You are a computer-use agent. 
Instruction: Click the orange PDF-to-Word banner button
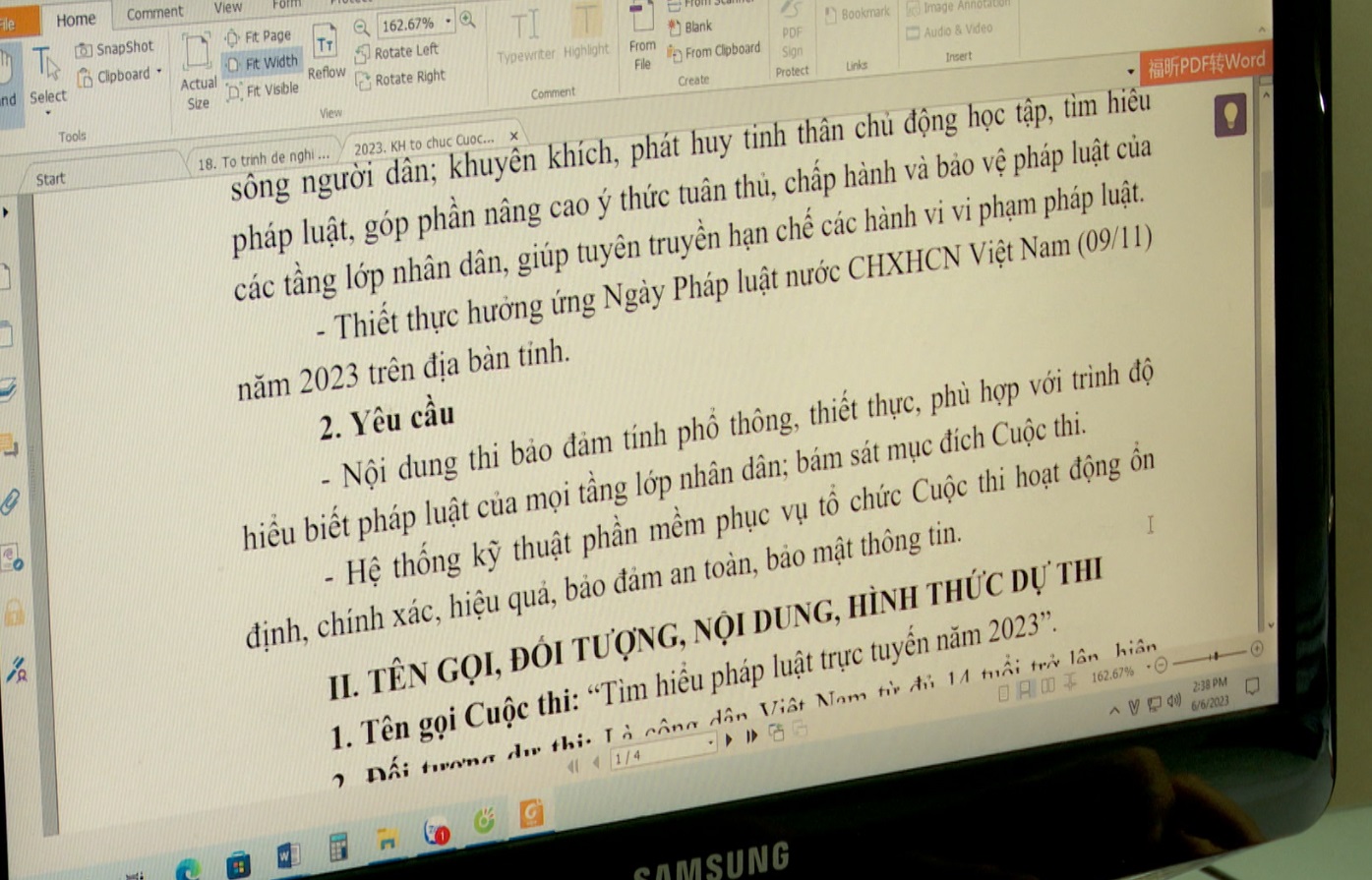coord(1206,64)
